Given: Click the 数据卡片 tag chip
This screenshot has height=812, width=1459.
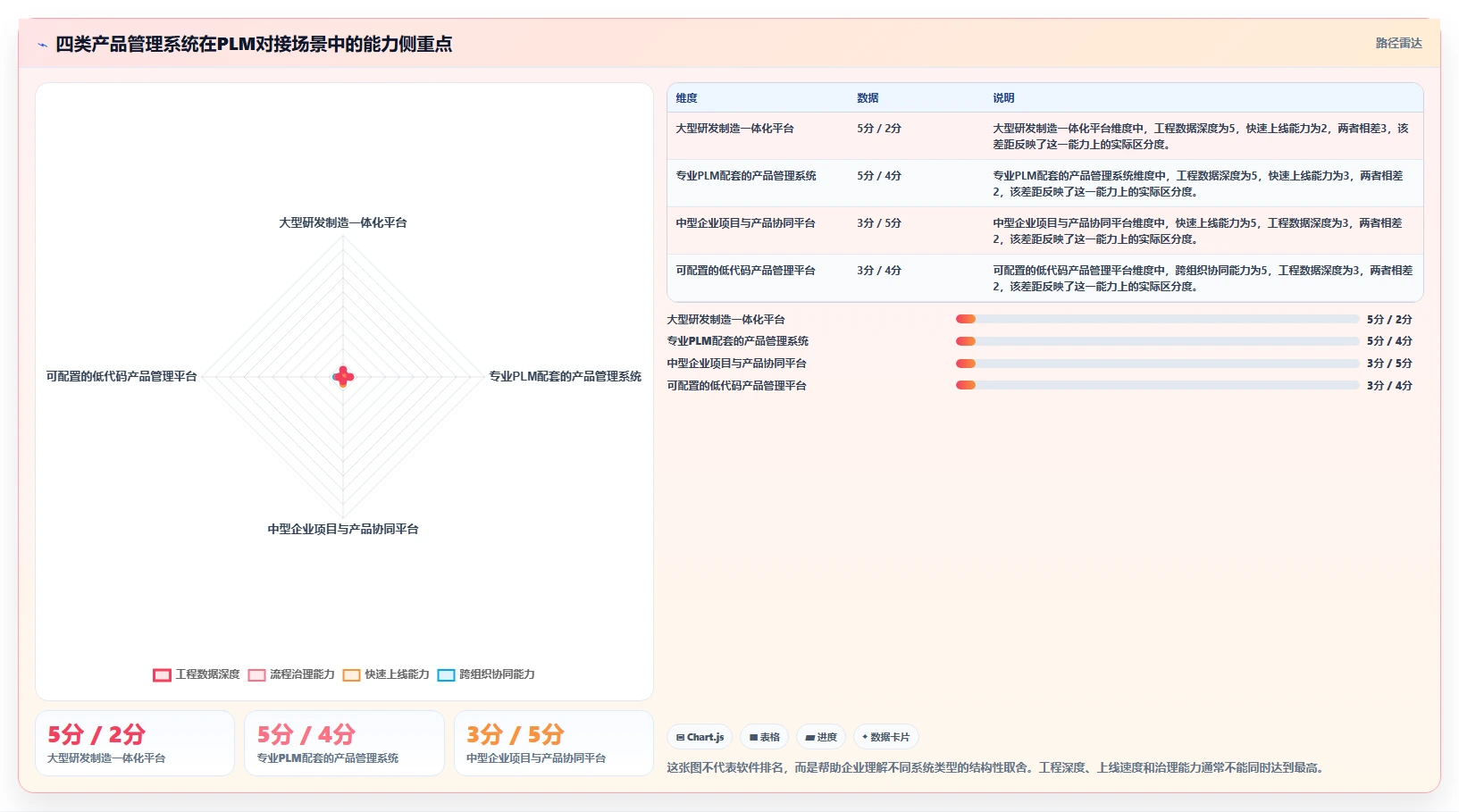Looking at the screenshot, I should tap(886, 737).
